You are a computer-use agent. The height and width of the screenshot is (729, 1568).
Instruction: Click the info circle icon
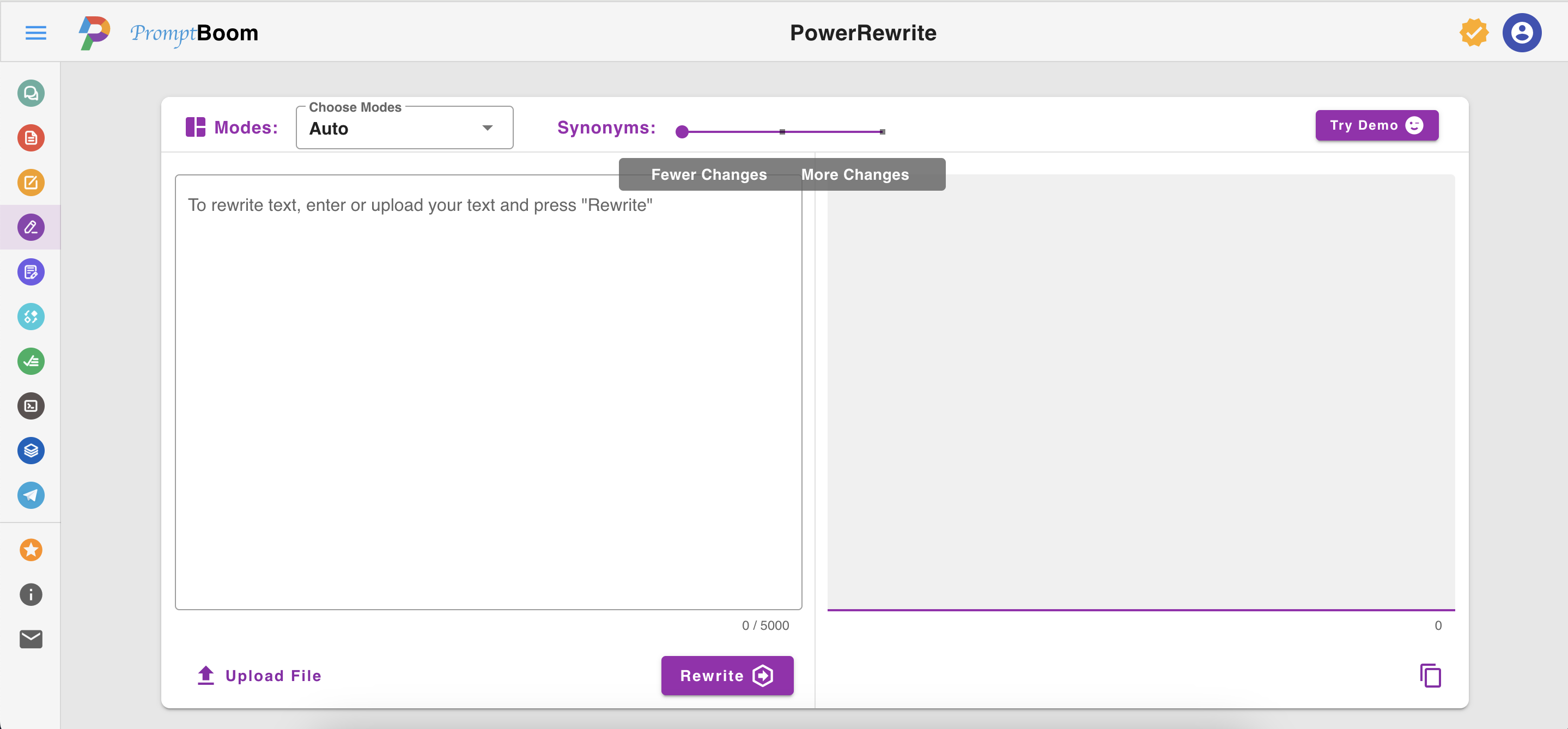[31, 594]
